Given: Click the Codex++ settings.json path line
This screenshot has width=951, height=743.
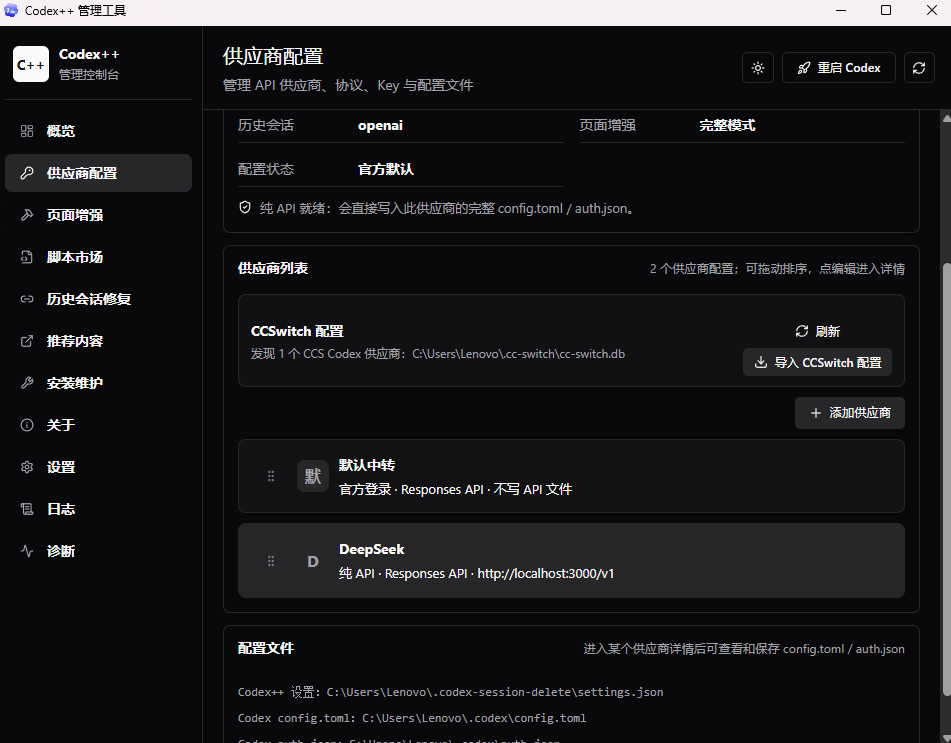Looking at the screenshot, I should coord(451,692).
